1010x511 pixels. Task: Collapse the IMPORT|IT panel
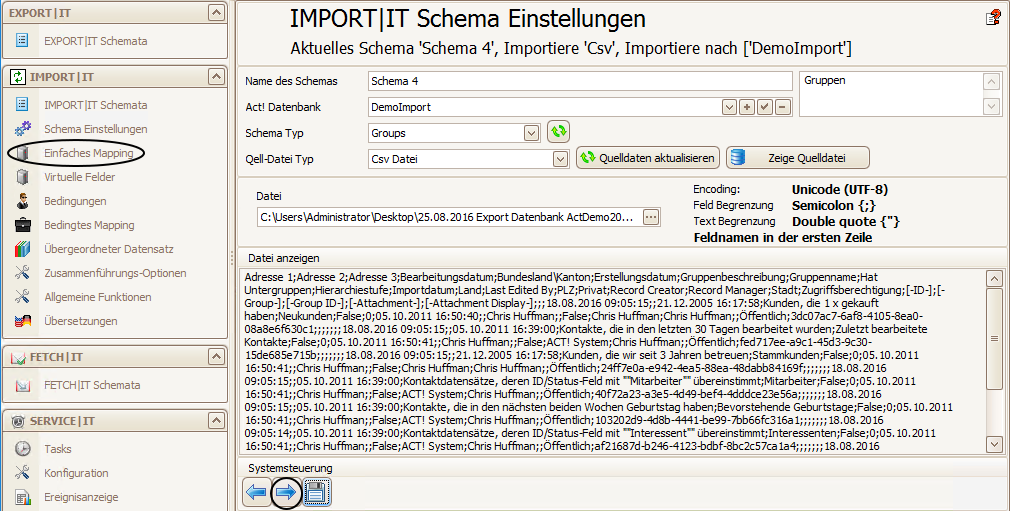(216, 77)
